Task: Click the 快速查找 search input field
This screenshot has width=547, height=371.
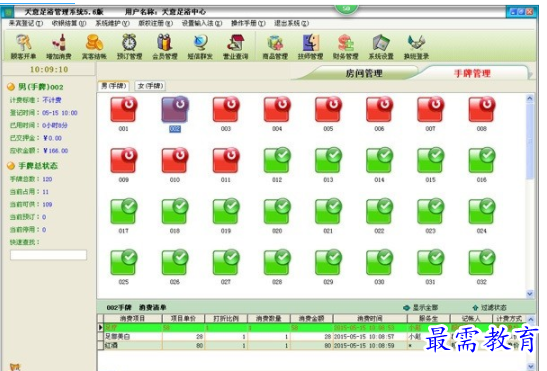Action: (x=48, y=255)
